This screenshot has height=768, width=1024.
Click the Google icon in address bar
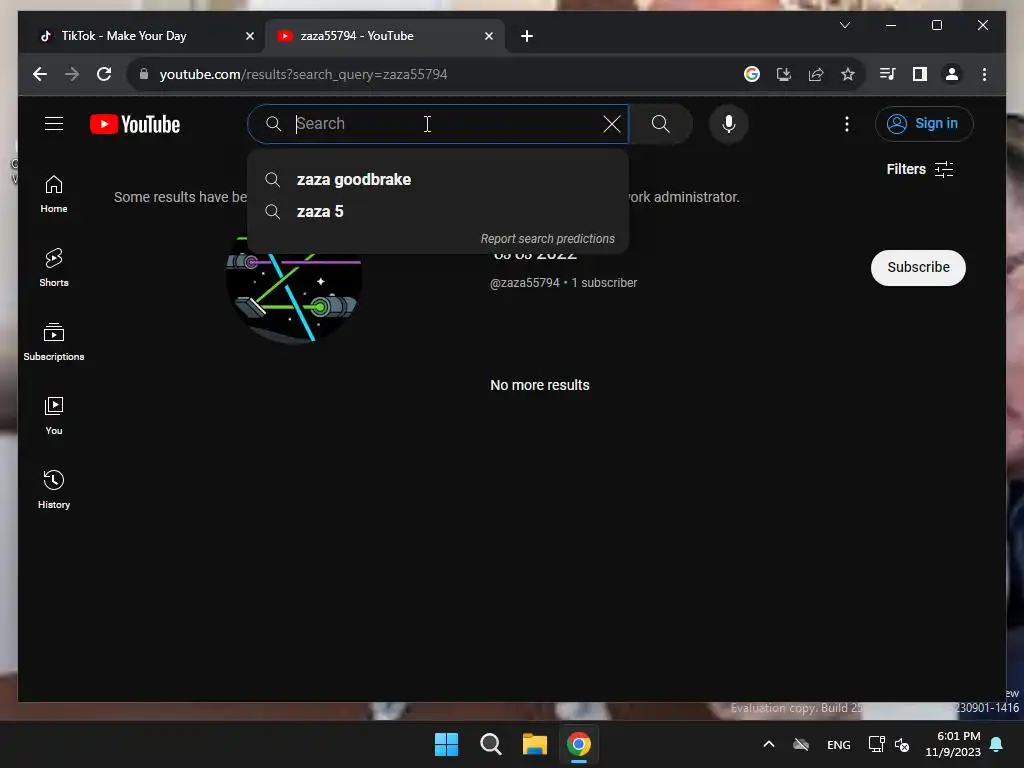point(752,74)
